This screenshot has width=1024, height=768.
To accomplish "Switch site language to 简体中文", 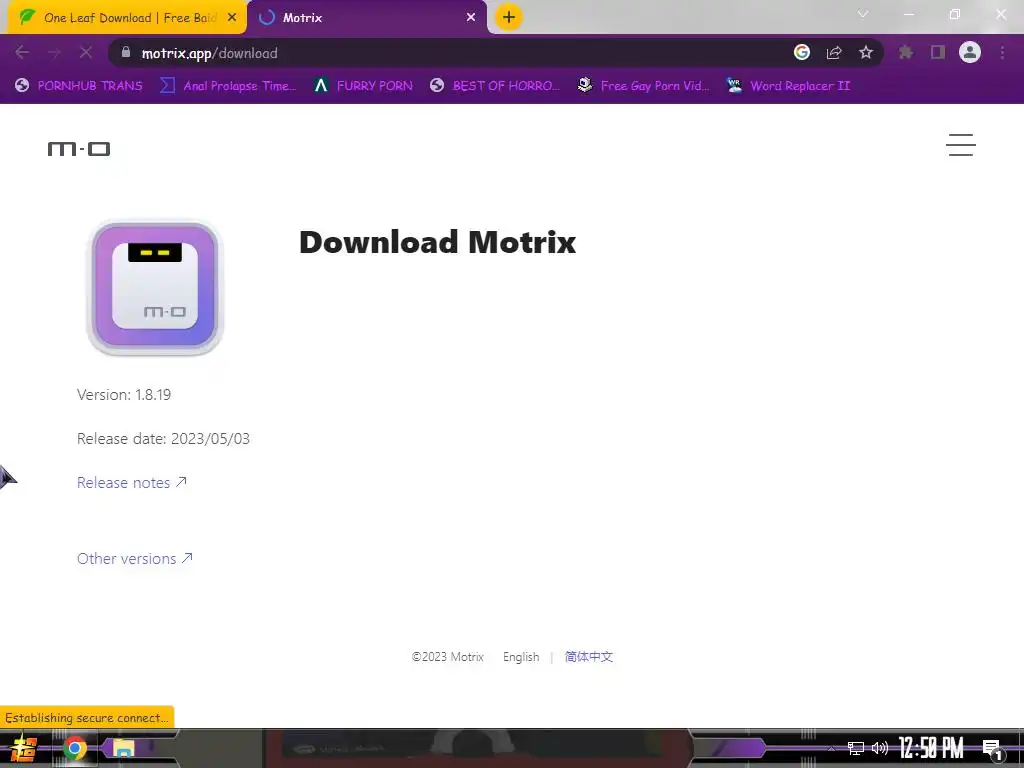I will [x=588, y=656].
